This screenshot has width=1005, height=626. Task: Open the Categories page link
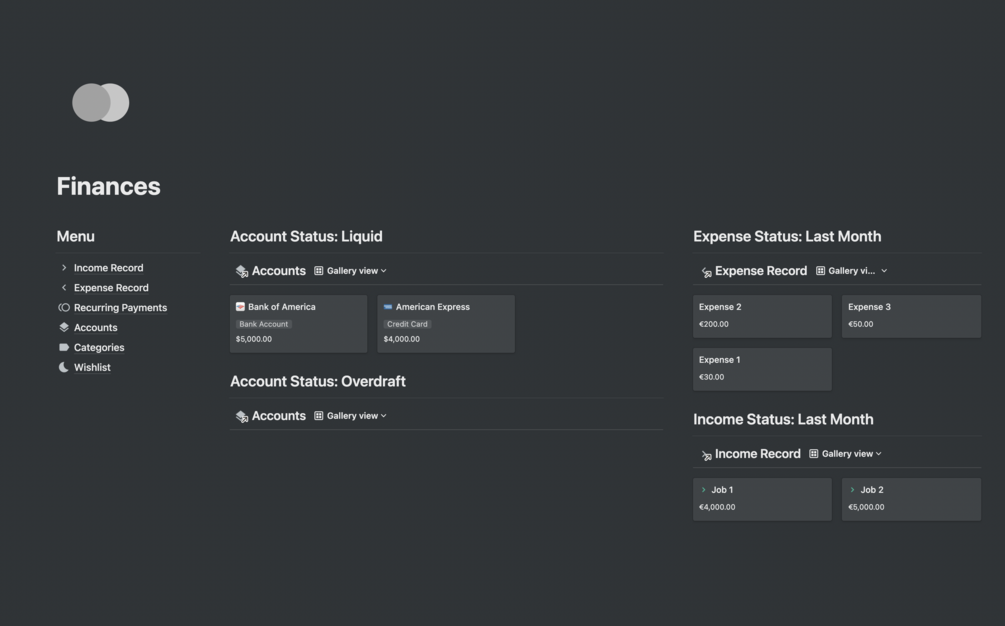click(99, 347)
